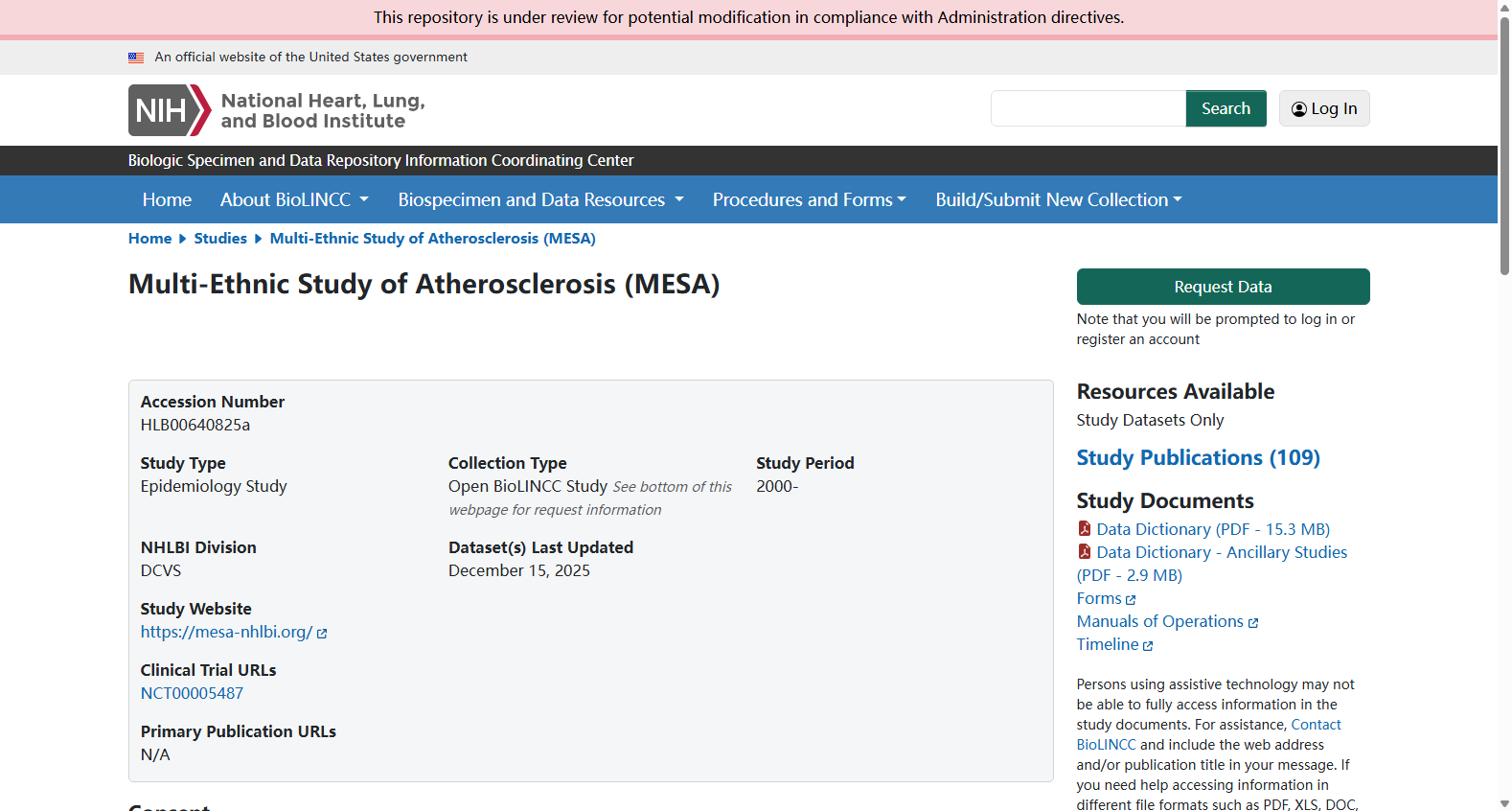Go to Home in the navigation bar
Viewport: 1512px width, 811px height.
tap(167, 199)
